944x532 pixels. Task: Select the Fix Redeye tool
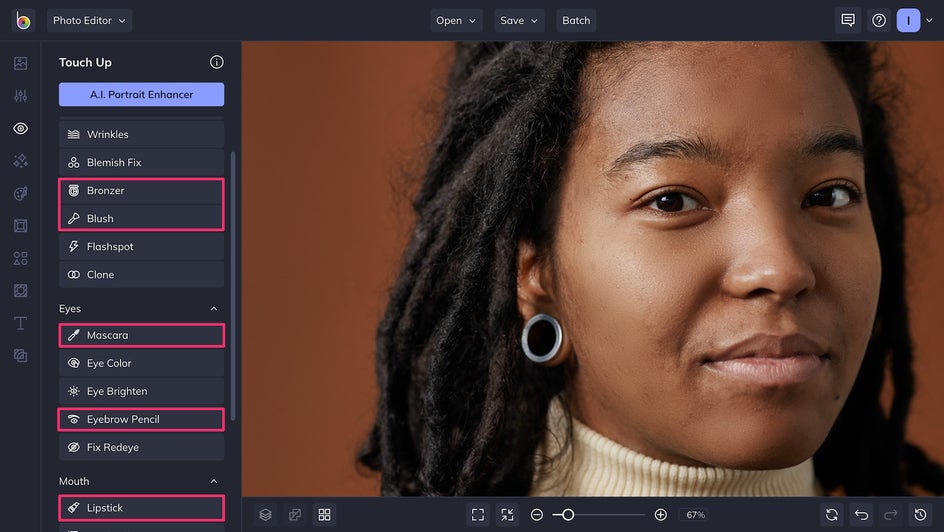click(x=141, y=447)
